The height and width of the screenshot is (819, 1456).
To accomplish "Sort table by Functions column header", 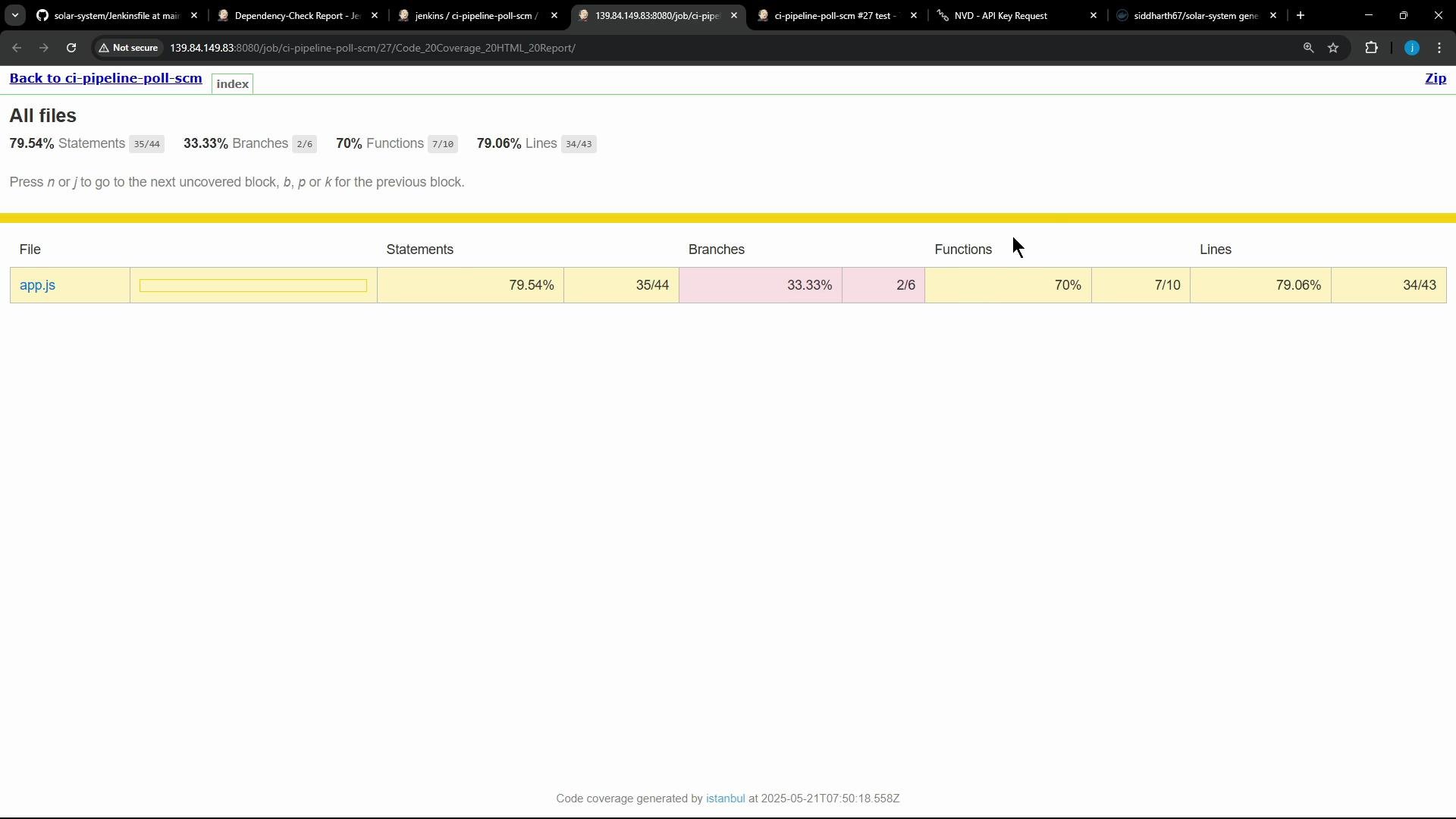I will [x=963, y=249].
